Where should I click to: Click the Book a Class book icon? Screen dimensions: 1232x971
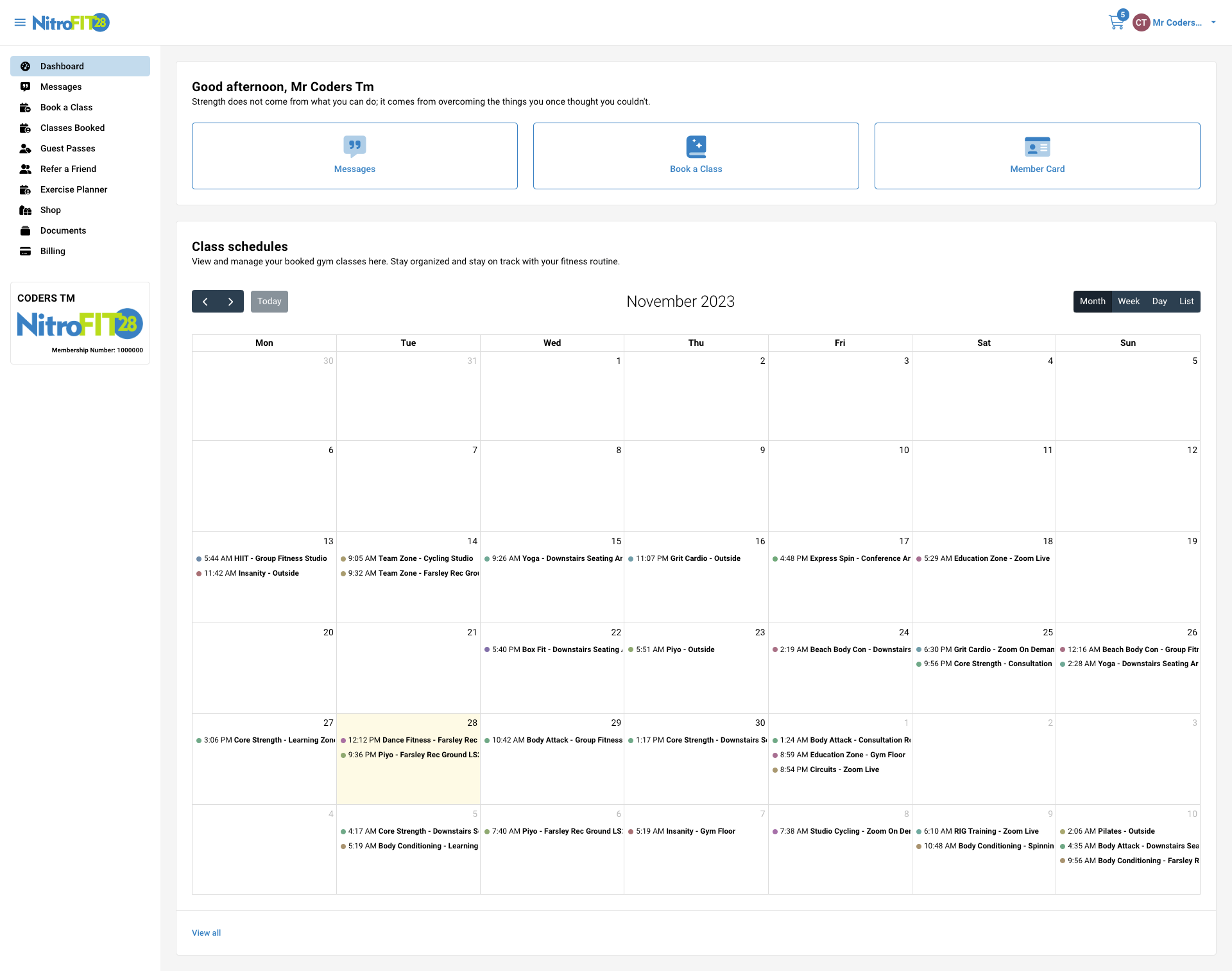696,146
